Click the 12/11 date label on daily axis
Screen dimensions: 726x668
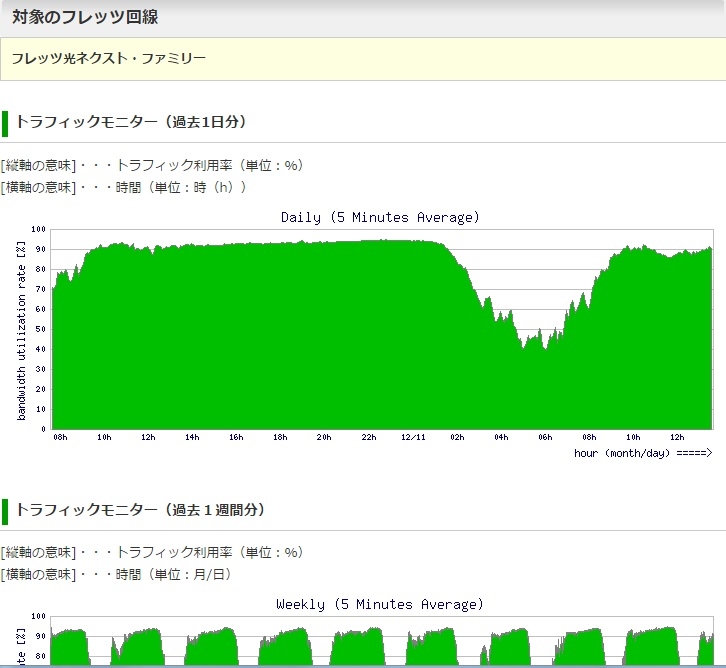(x=413, y=437)
